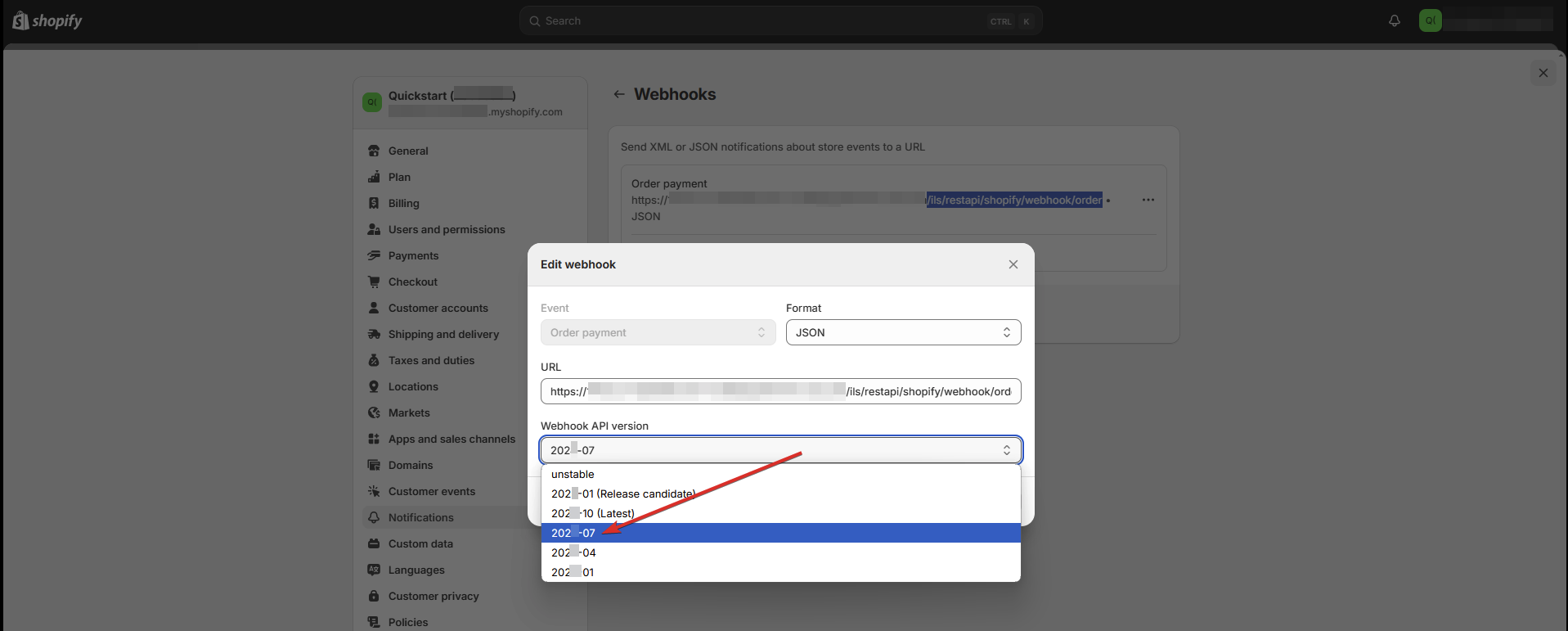Click the disabled Order payment event dropdown
This screenshot has height=631, width=1568.
tap(658, 332)
